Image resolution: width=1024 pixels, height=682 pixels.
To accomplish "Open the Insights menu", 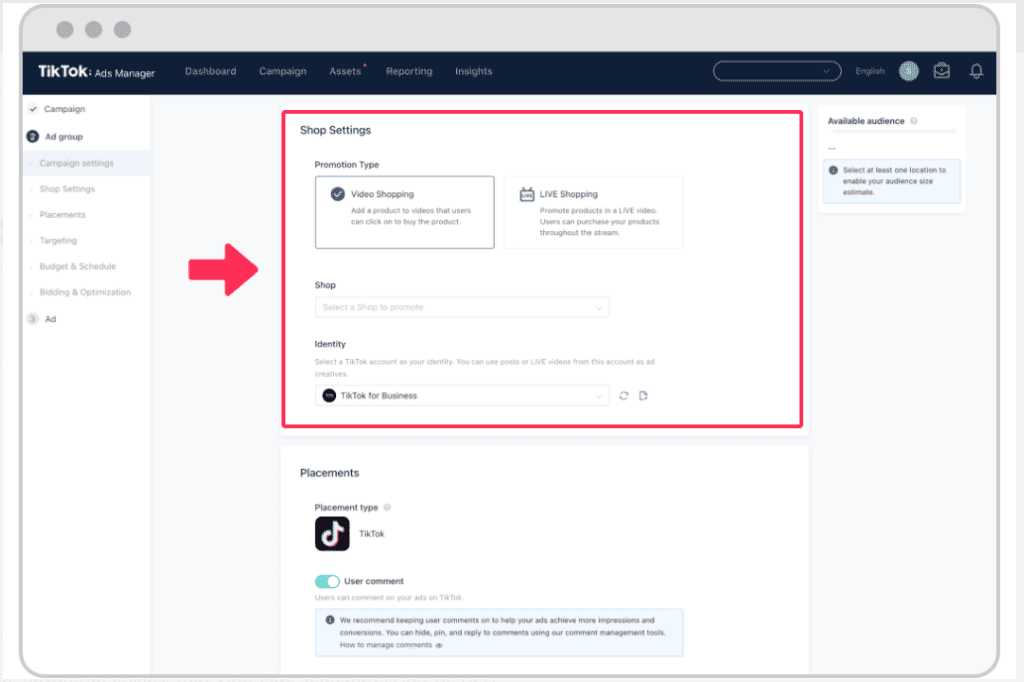I will pyautogui.click(x=473, y=71).
